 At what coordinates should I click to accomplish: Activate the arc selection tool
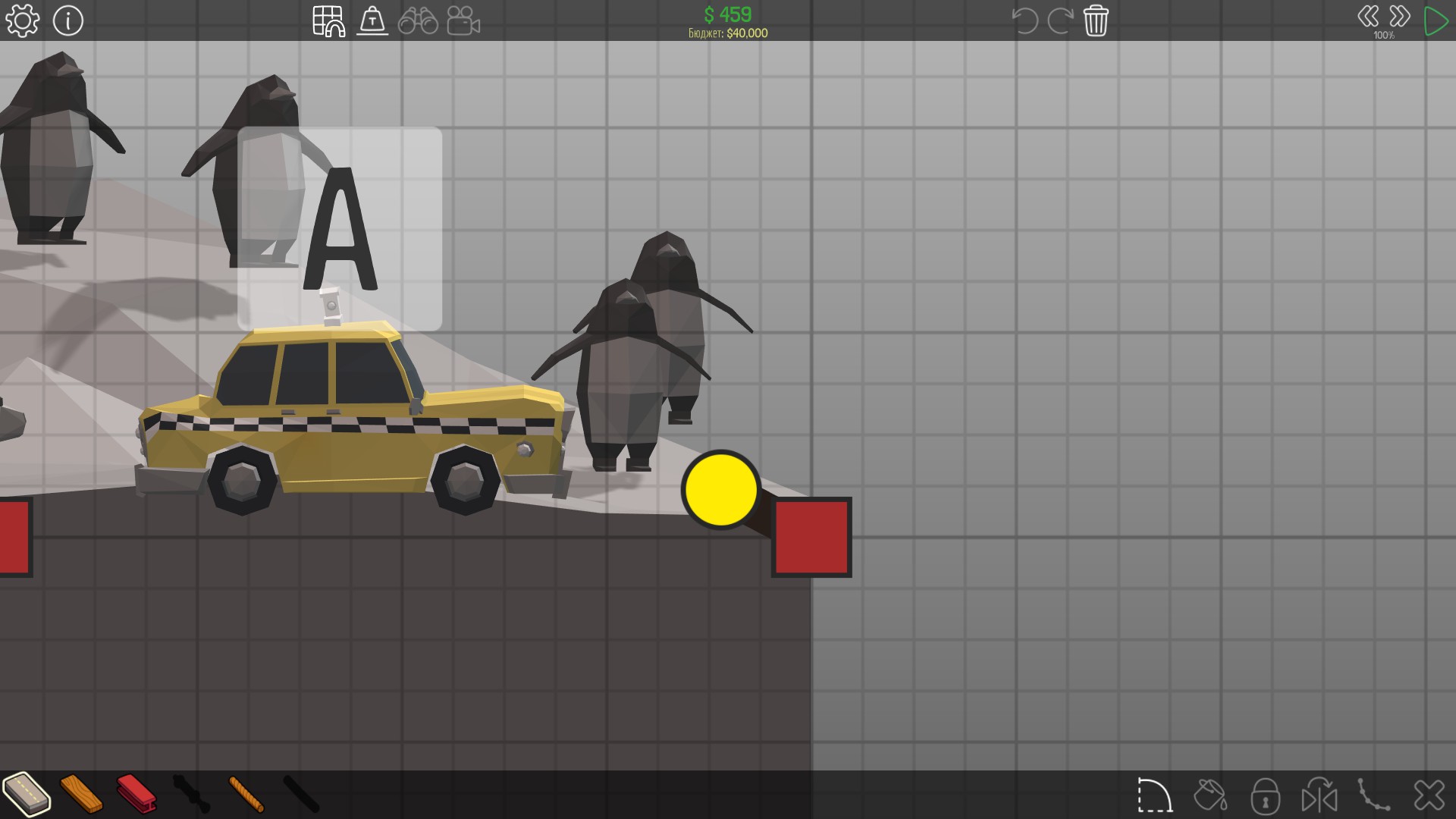(1155, 795)
